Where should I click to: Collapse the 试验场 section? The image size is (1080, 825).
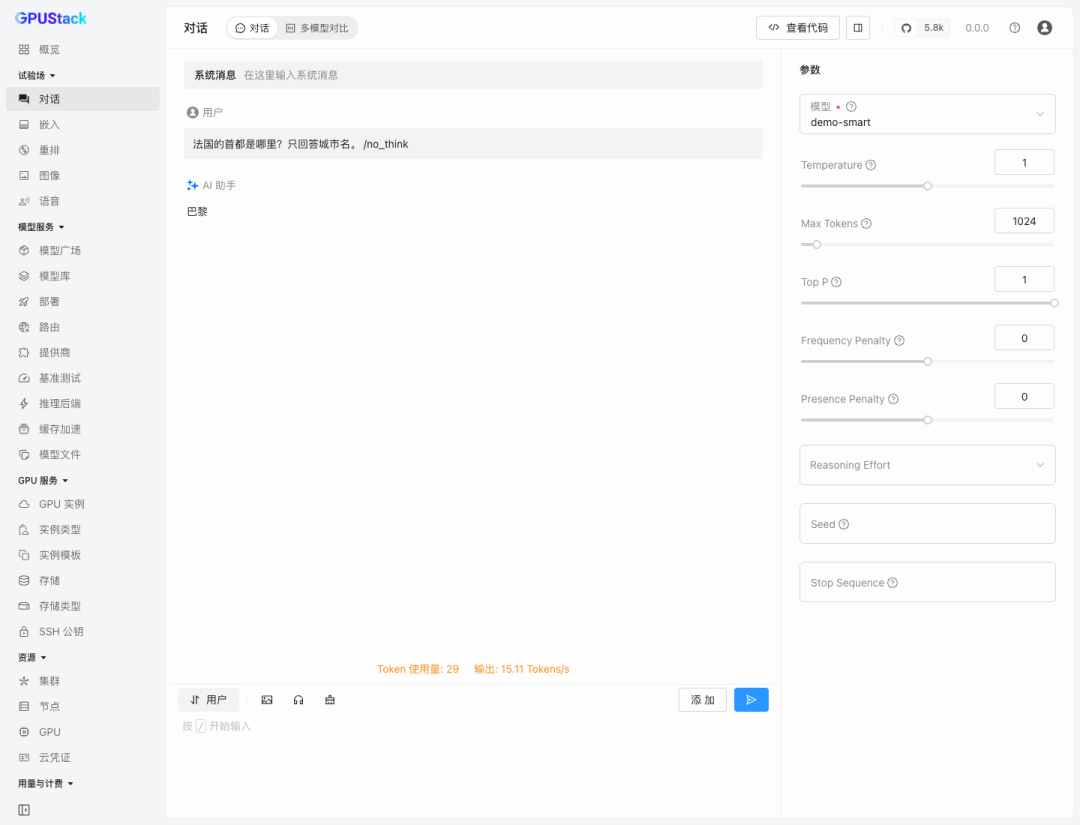click(x=37, y=75)
